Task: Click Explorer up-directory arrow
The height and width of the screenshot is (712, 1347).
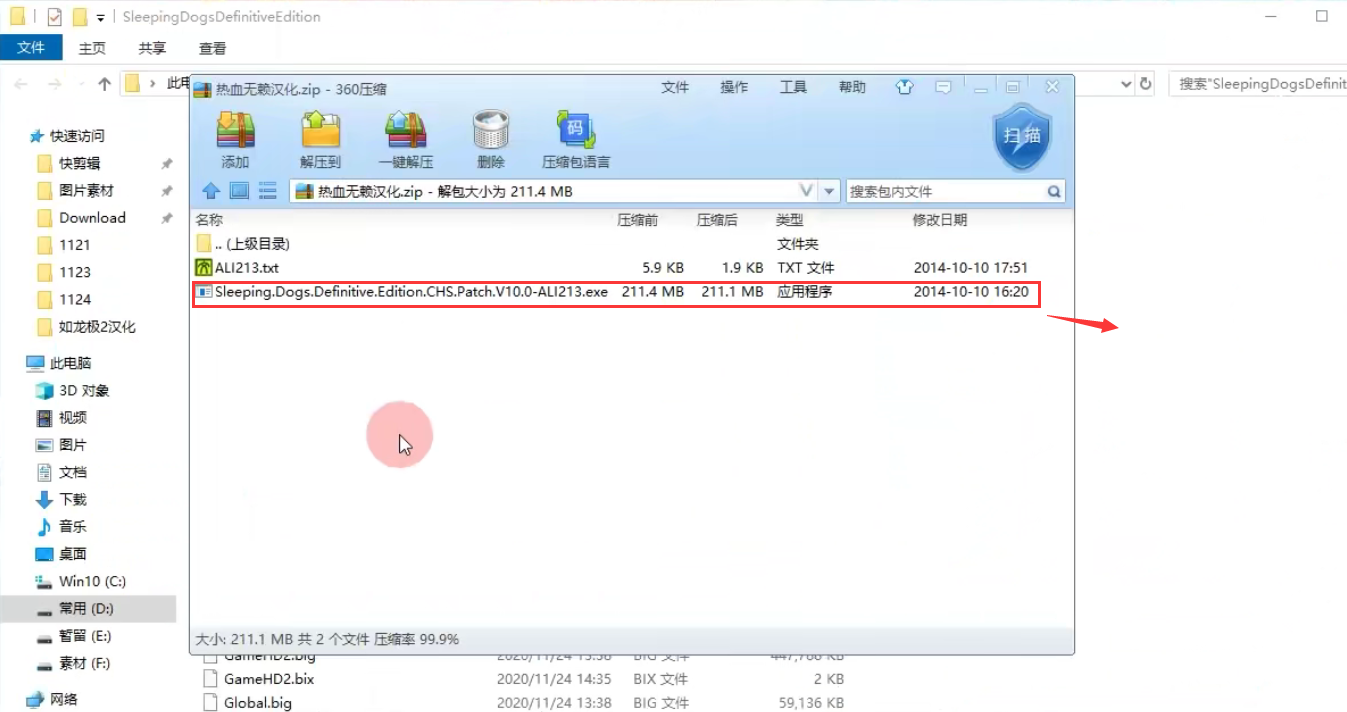Action: (x=104, y=84)
